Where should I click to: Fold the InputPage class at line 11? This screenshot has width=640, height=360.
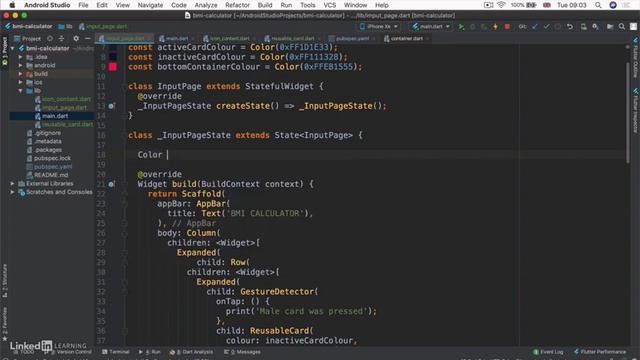pyautogui.click(x=124, y=87)
